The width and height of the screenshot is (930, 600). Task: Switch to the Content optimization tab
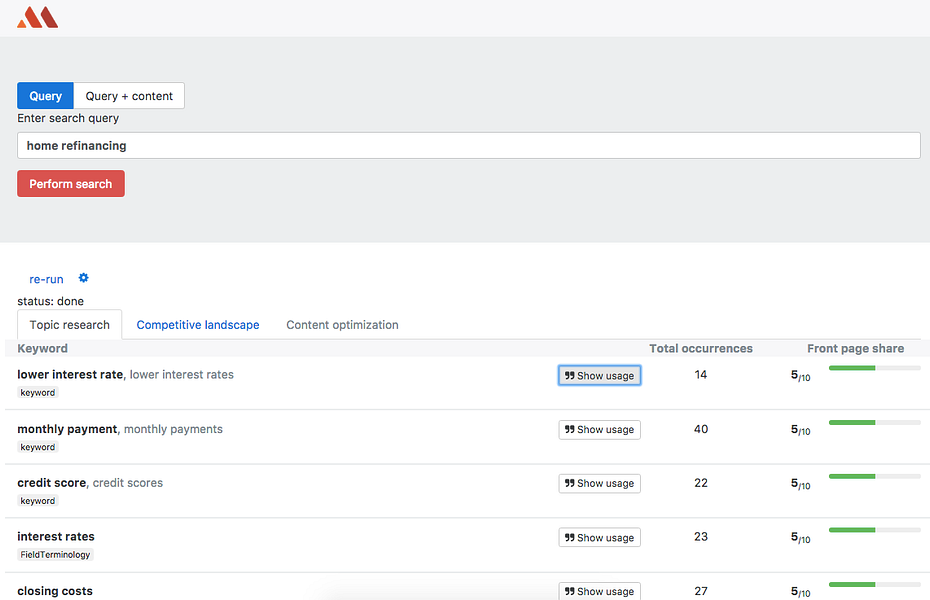coord(341,325)
